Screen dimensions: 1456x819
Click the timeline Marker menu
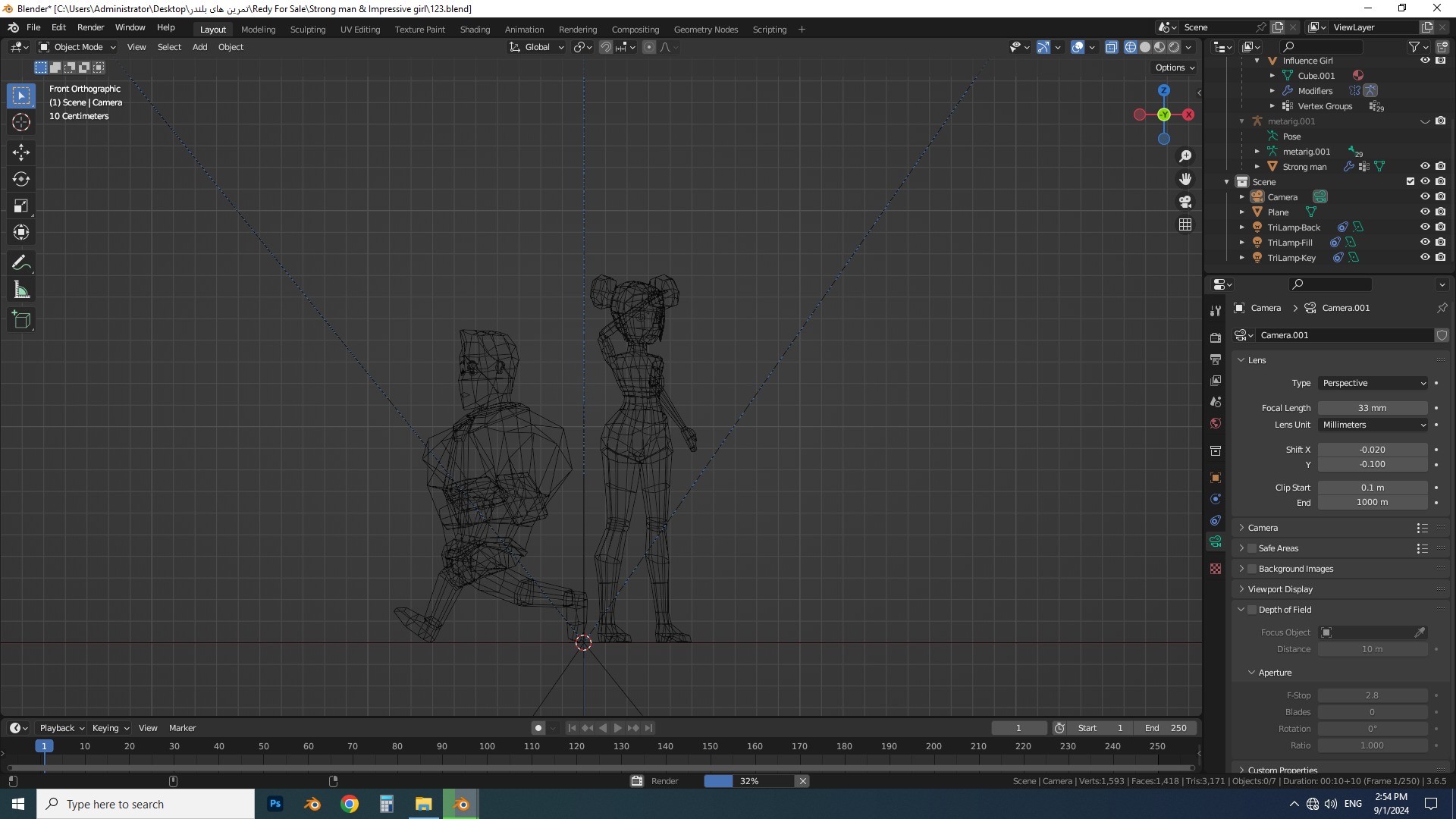182,728
